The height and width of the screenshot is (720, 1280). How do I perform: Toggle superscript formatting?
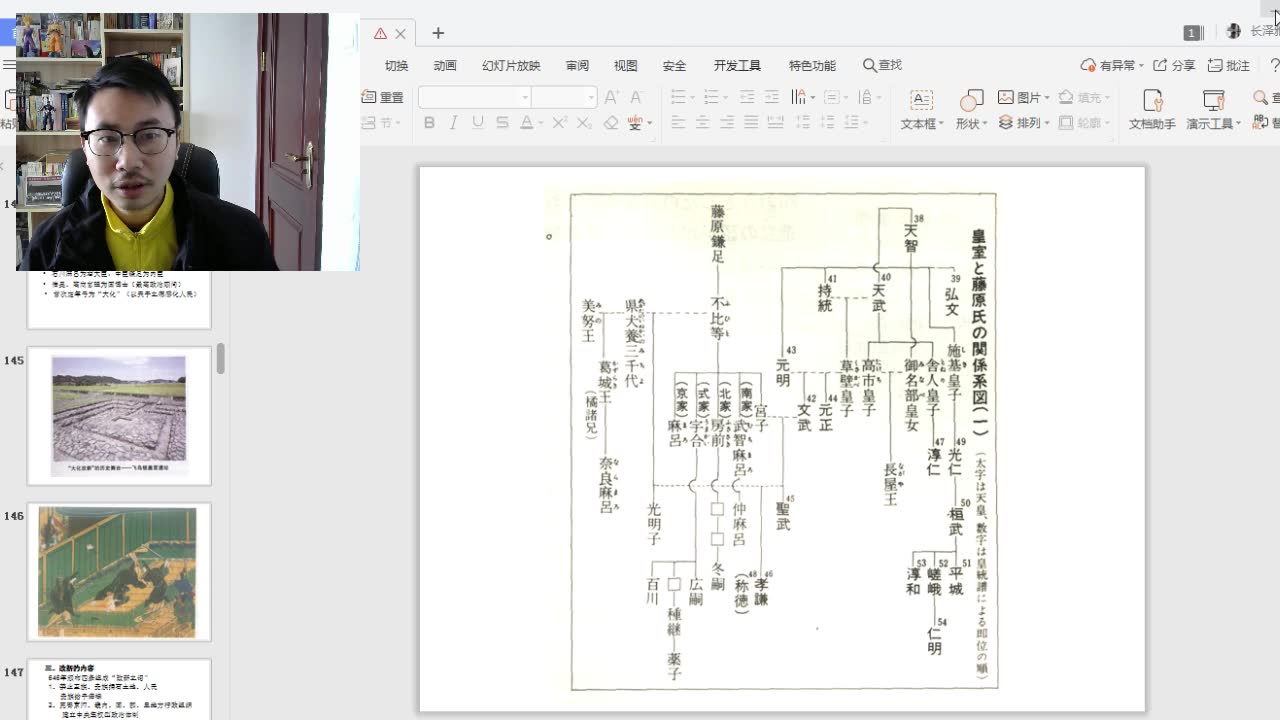tap(560, 123)
